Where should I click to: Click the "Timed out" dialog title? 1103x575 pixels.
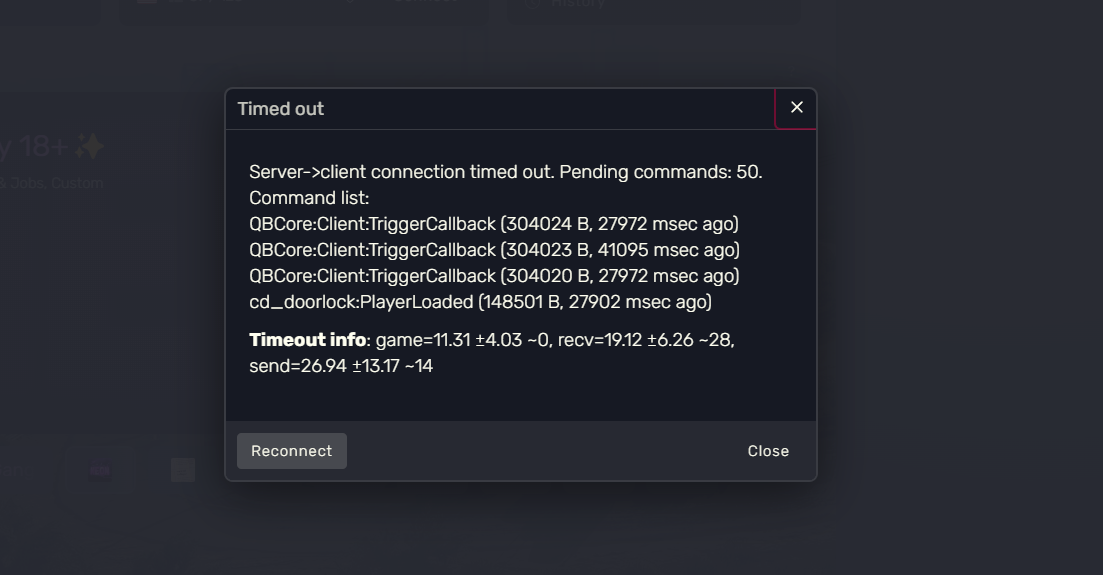[x=281, y=109]
